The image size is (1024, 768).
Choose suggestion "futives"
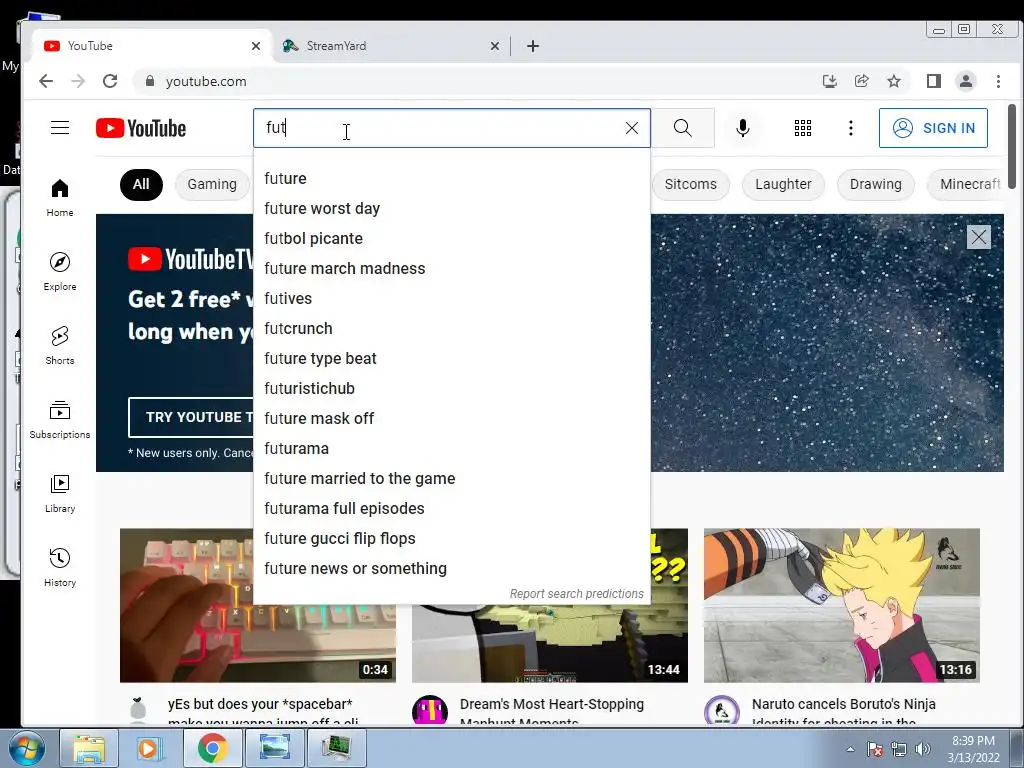coord(452,298)
